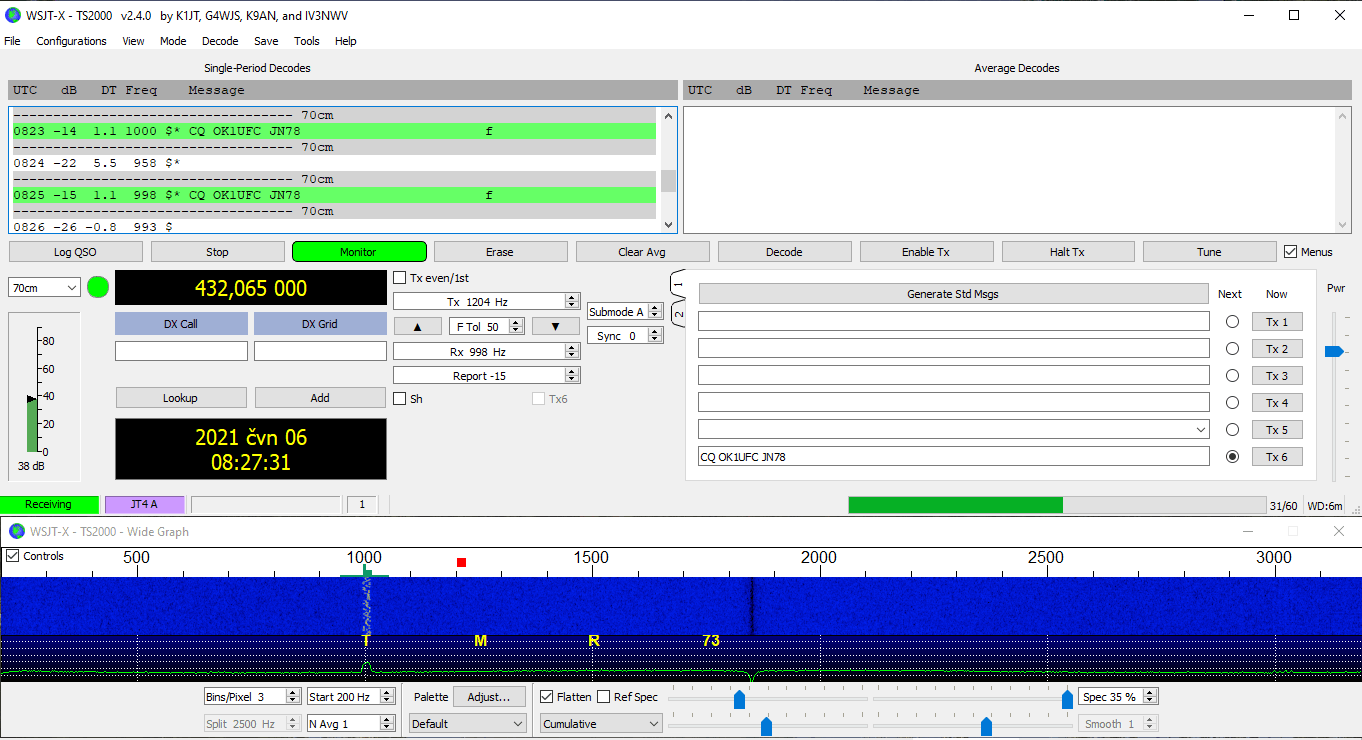The width and height of the screenshot is (1362, 740).
Task: Click the down arrow button beside F Tol
Action: tap(555, 326)
